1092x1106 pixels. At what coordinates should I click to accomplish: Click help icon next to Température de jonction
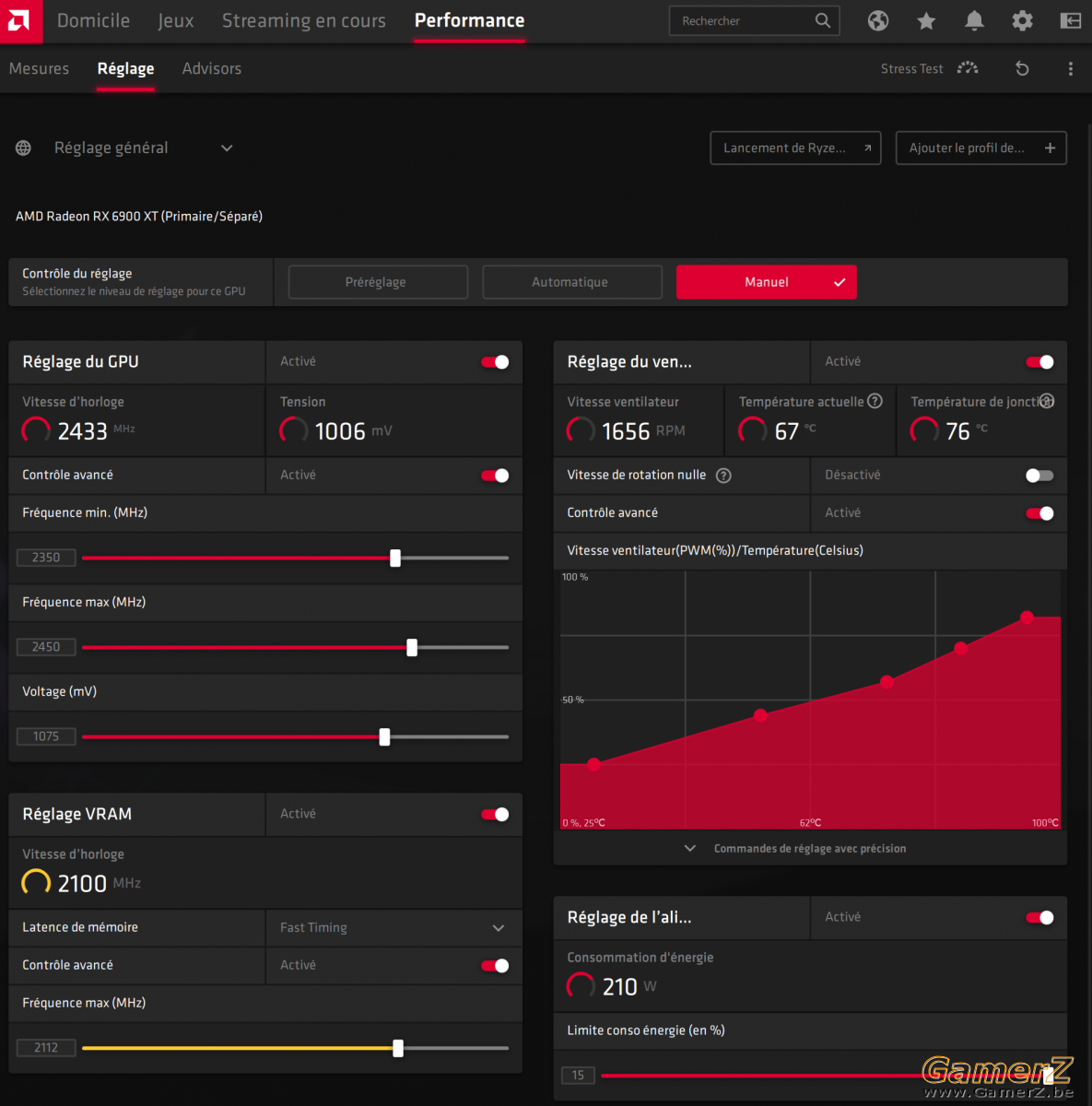(1047, 401)
